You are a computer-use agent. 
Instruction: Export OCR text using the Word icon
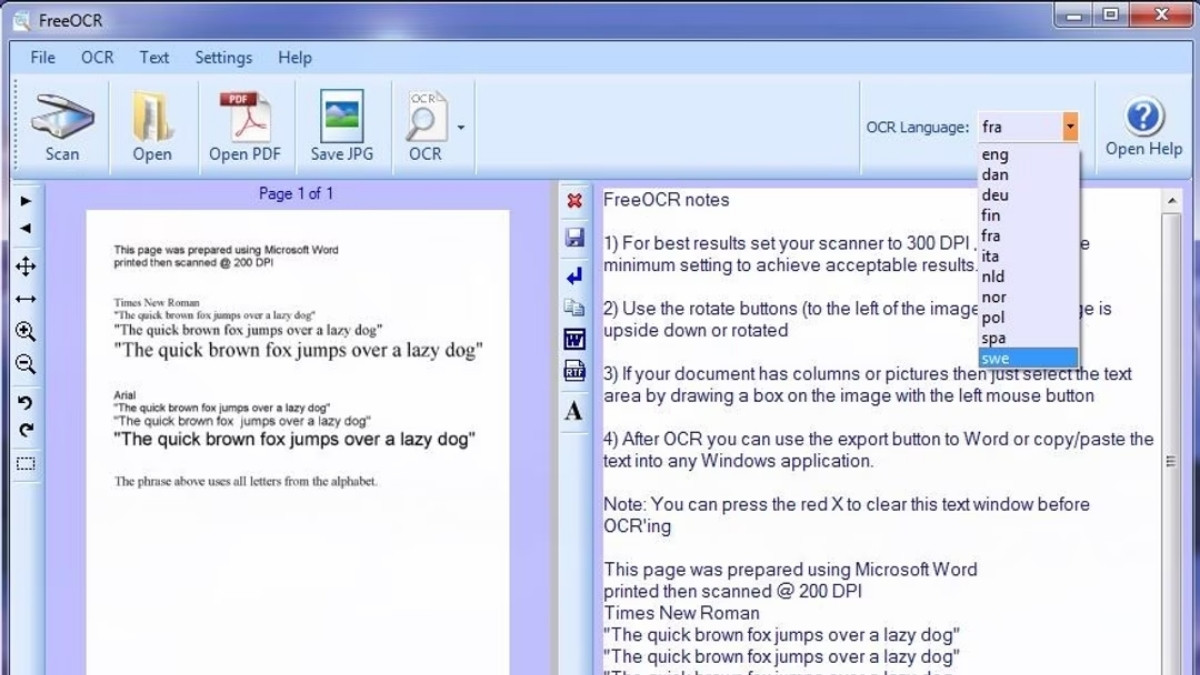pyautogui.click(x=574, y=339)
